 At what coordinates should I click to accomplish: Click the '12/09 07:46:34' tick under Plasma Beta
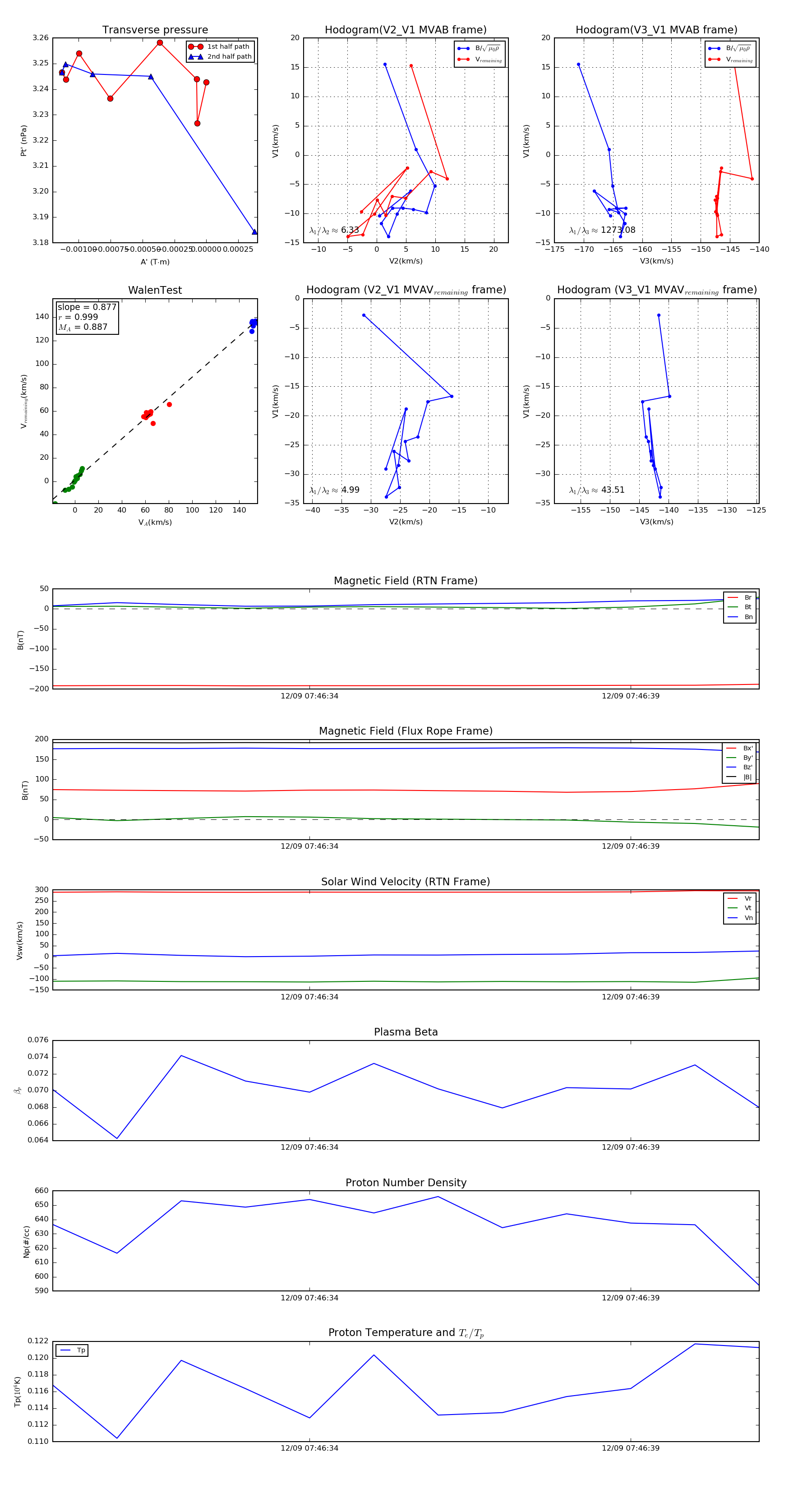pos(309,1147)
